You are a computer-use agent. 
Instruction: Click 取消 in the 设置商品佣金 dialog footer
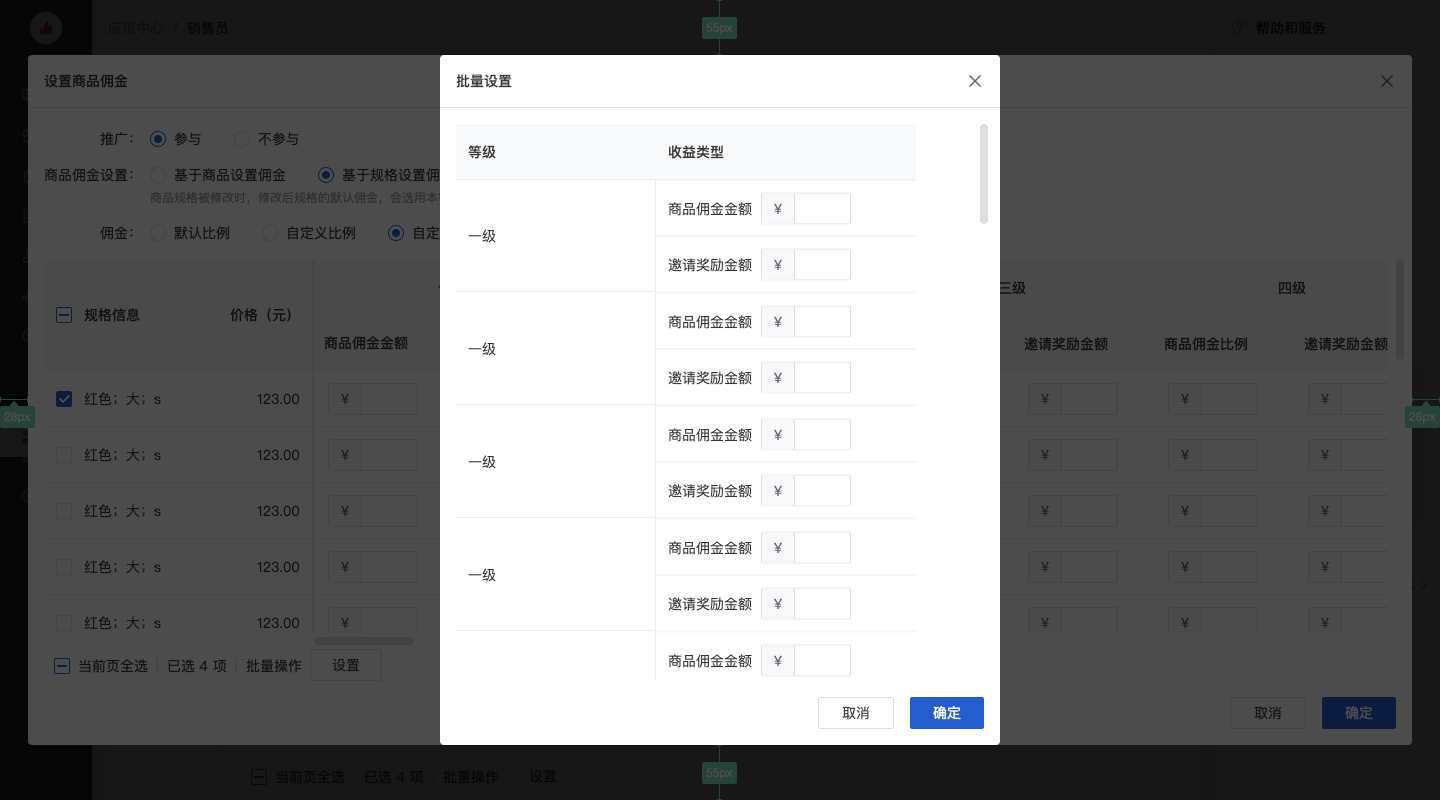(x=1267, y=713)
